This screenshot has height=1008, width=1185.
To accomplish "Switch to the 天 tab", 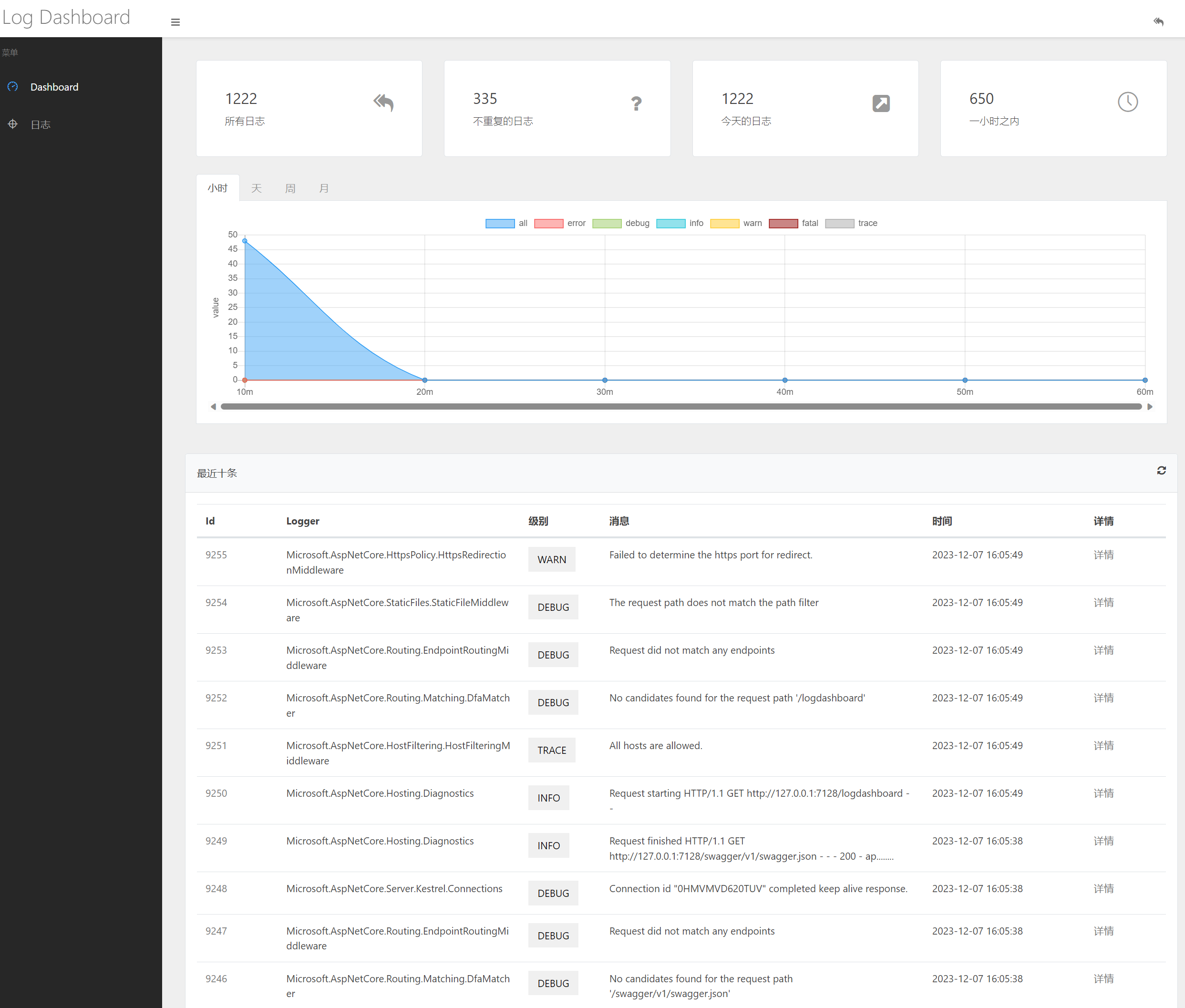I will tap(257, 188).
